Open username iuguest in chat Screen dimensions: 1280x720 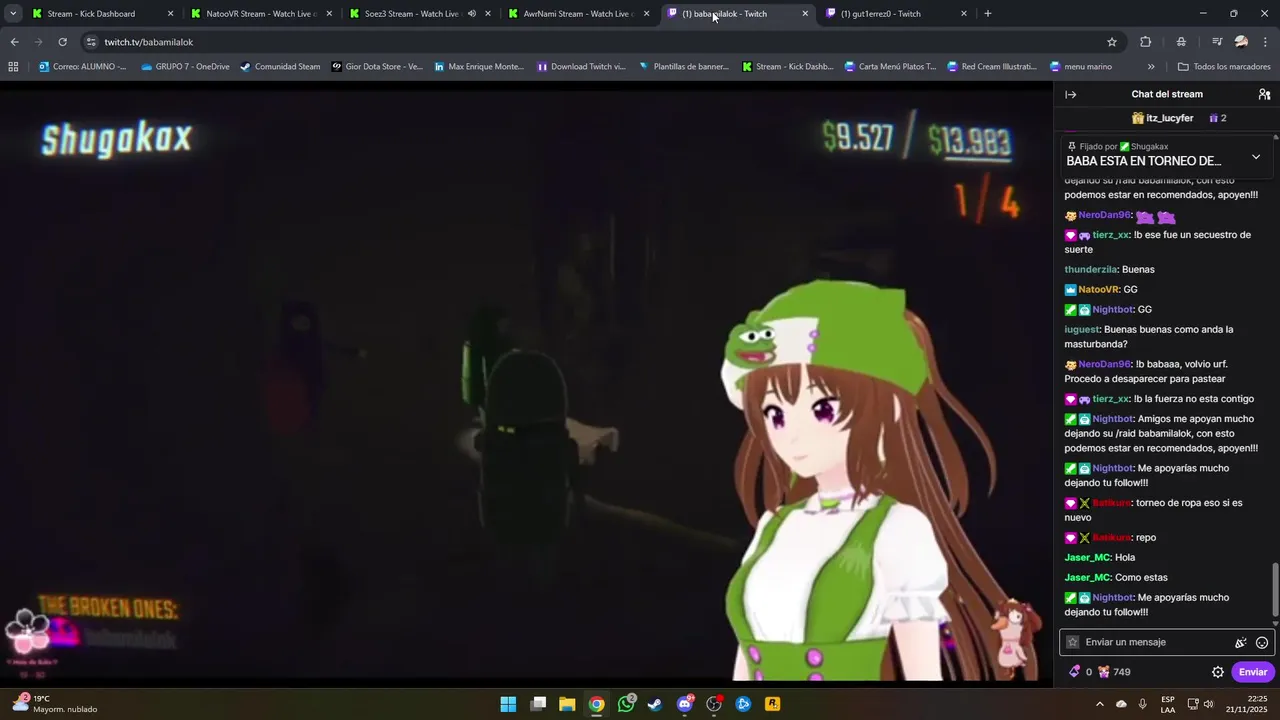(x=1081, y=329)
